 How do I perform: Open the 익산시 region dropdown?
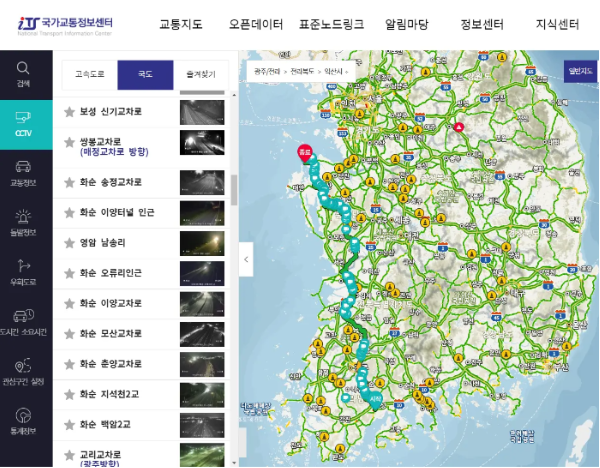(x=336, y=72)
